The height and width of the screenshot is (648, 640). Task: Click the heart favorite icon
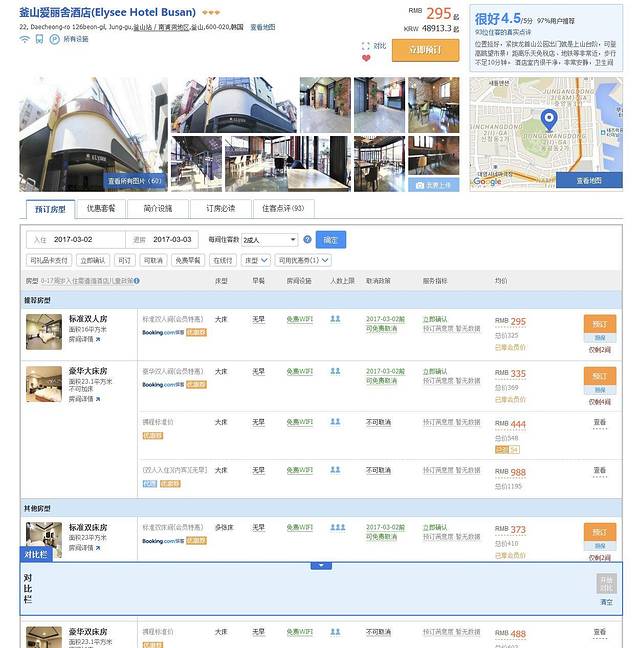(x=366, y=58)
